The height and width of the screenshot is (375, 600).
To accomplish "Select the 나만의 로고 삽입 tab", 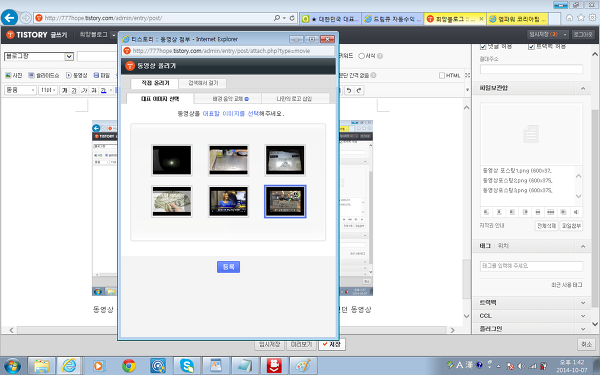I will tap(296, 99).
